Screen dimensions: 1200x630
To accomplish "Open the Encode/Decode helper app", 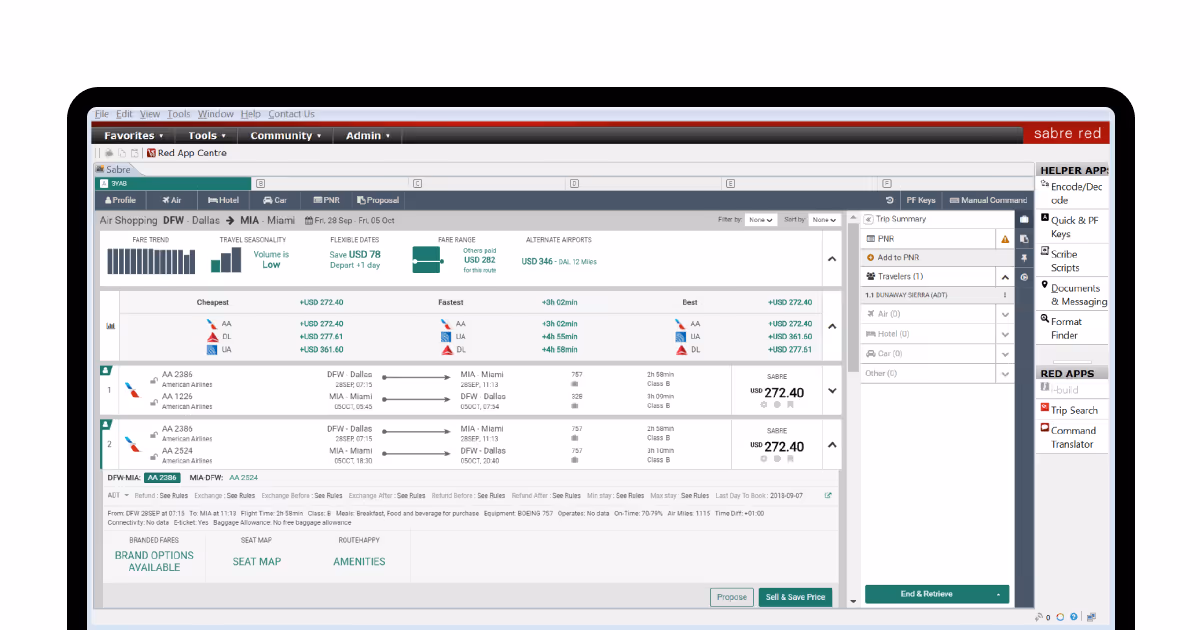I will [1072, 193].
